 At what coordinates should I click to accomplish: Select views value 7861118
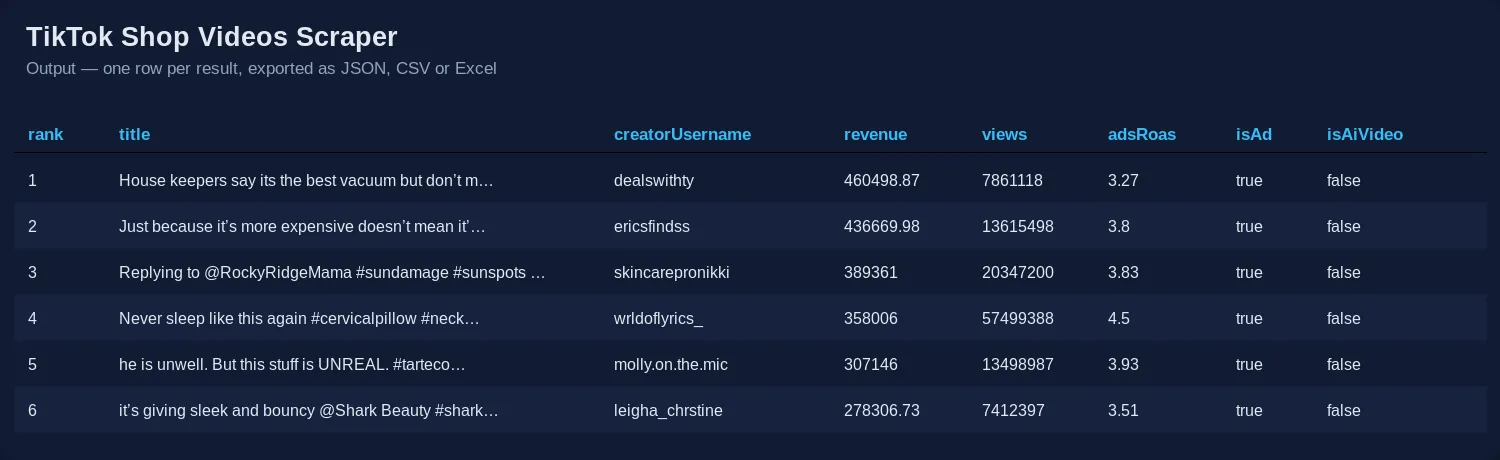(1012, 181)
